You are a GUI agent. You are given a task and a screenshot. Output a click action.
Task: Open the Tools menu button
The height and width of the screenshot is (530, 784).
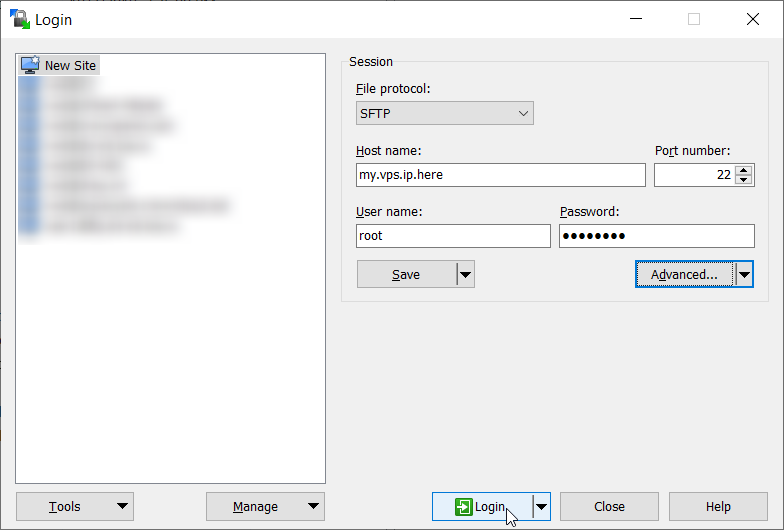[x=75, y=506]
